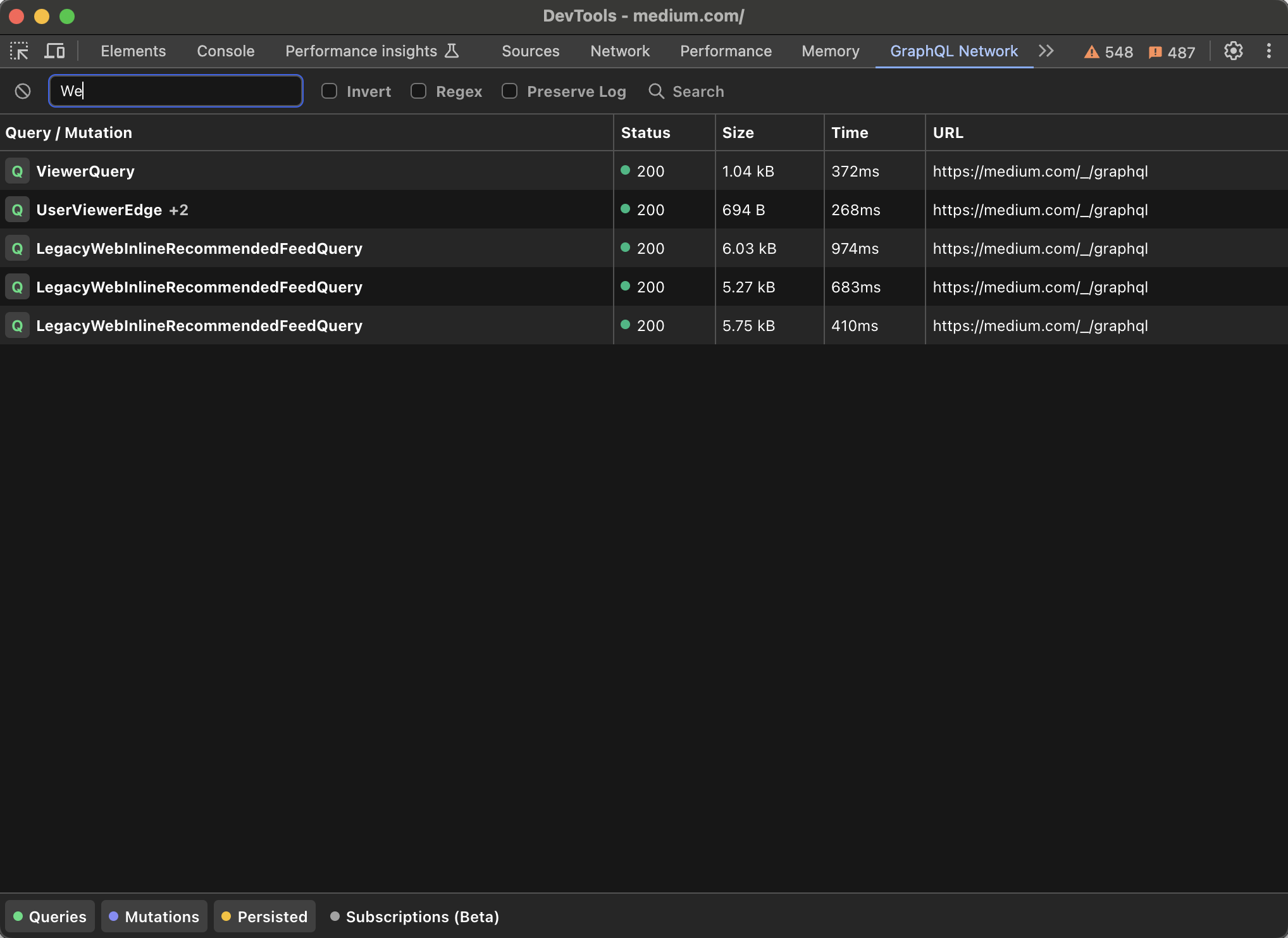Turn on Preserve Log
Image resolution: width=1288 pixels, height=938 pixels.
coord(509,91)
